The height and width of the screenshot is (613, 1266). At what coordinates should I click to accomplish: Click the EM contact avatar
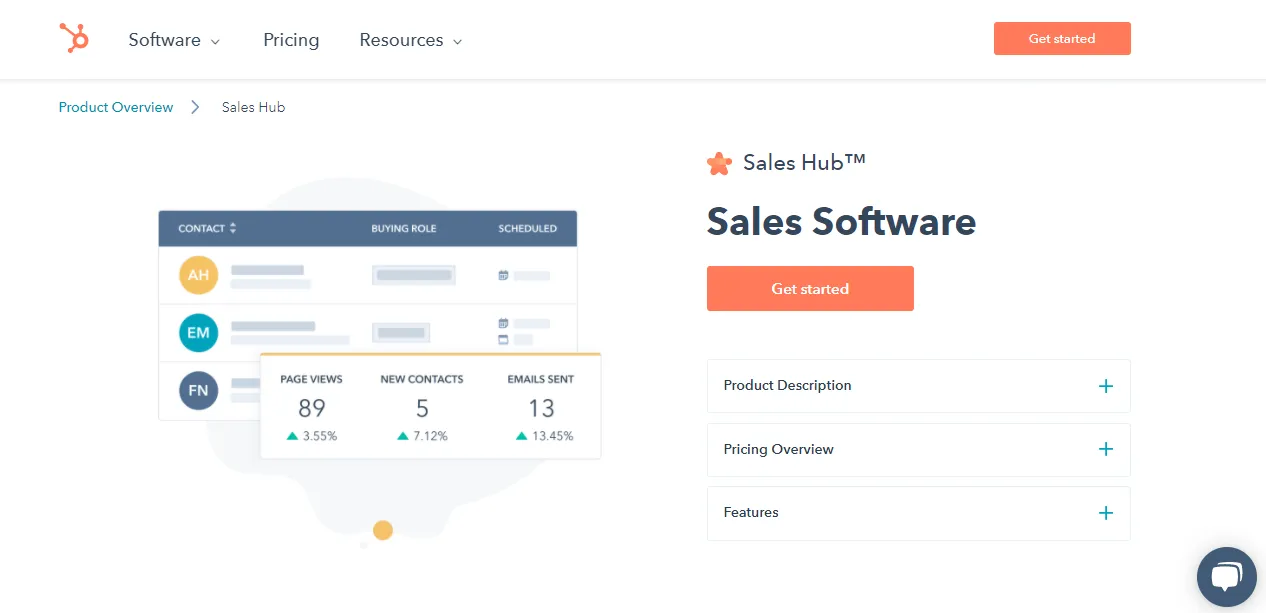tap(198, 333)
